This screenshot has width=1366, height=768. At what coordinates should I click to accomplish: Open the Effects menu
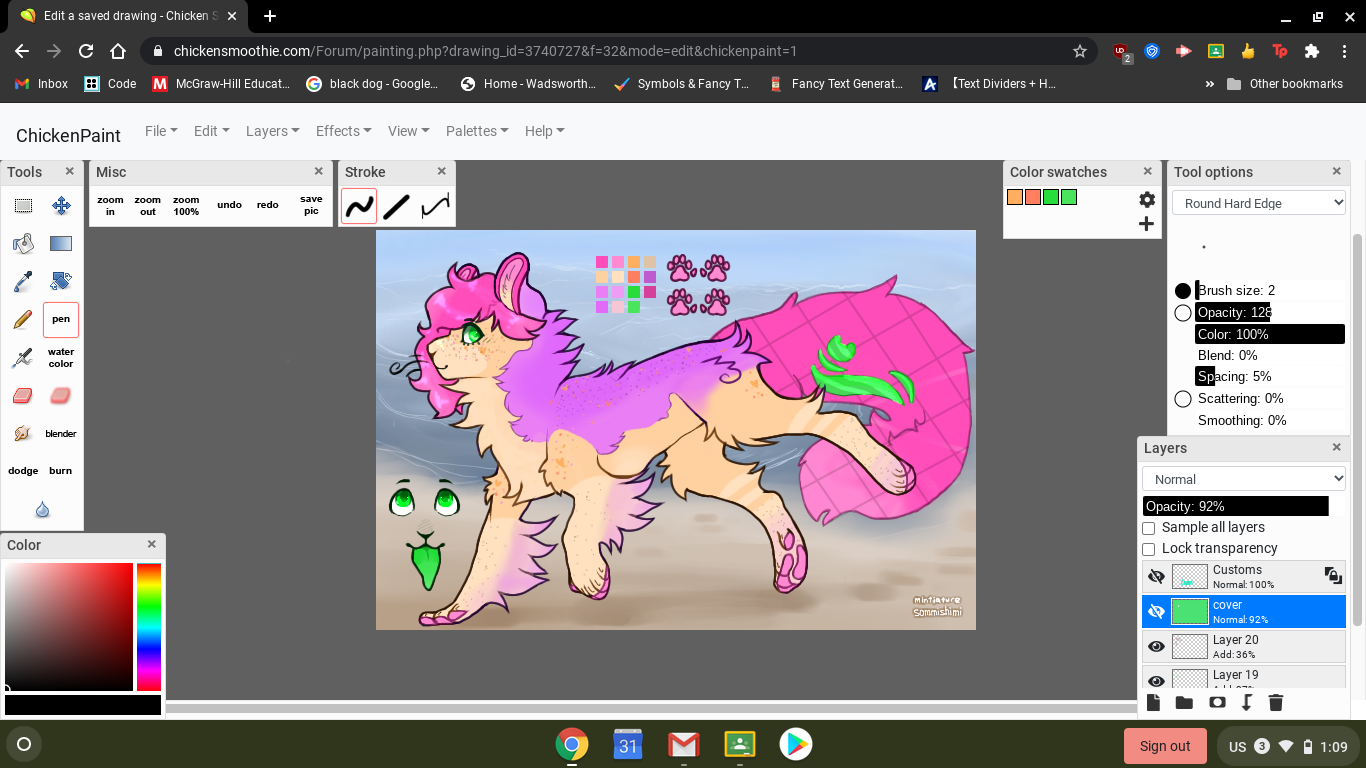tap(343, 131)
